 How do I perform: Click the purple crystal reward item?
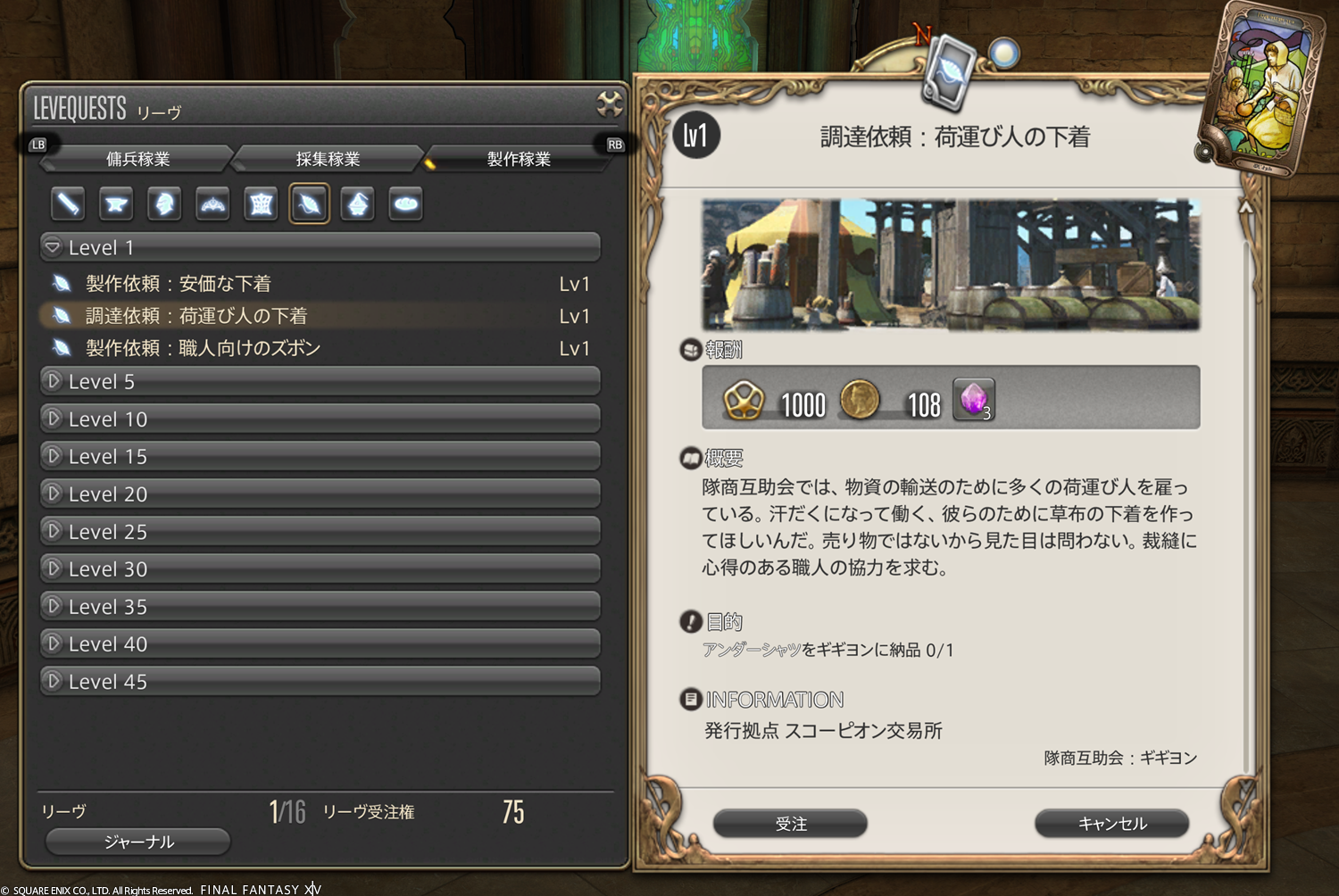973,399
